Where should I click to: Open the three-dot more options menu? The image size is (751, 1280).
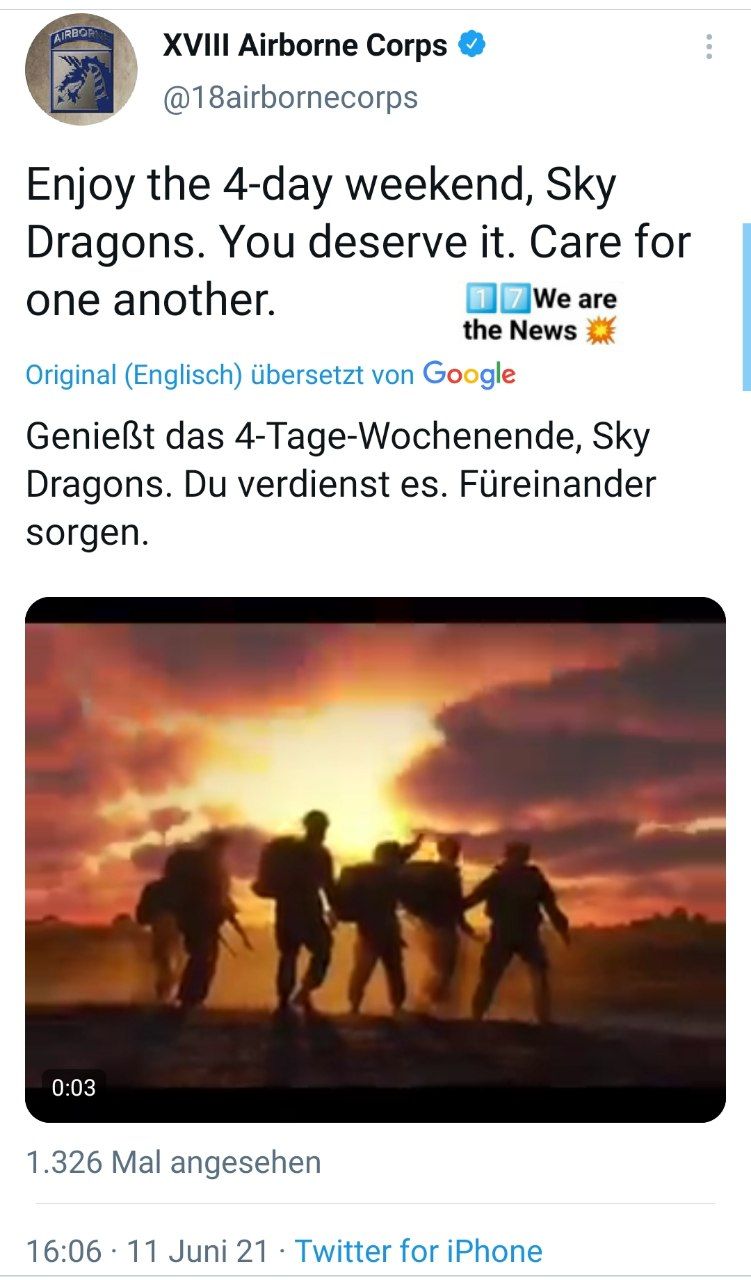click(708, 47)
